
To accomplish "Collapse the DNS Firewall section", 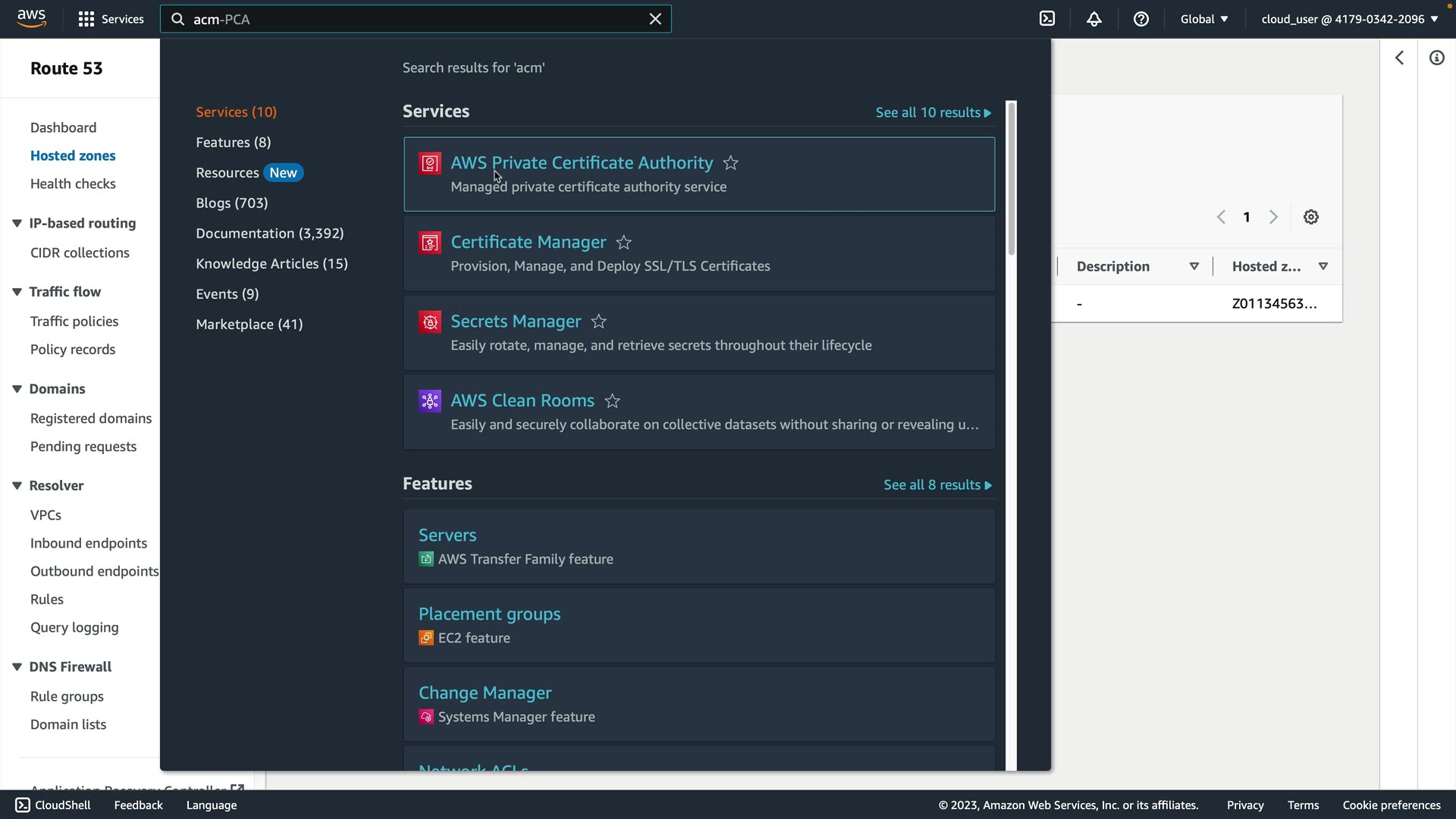I will point(17,667).
